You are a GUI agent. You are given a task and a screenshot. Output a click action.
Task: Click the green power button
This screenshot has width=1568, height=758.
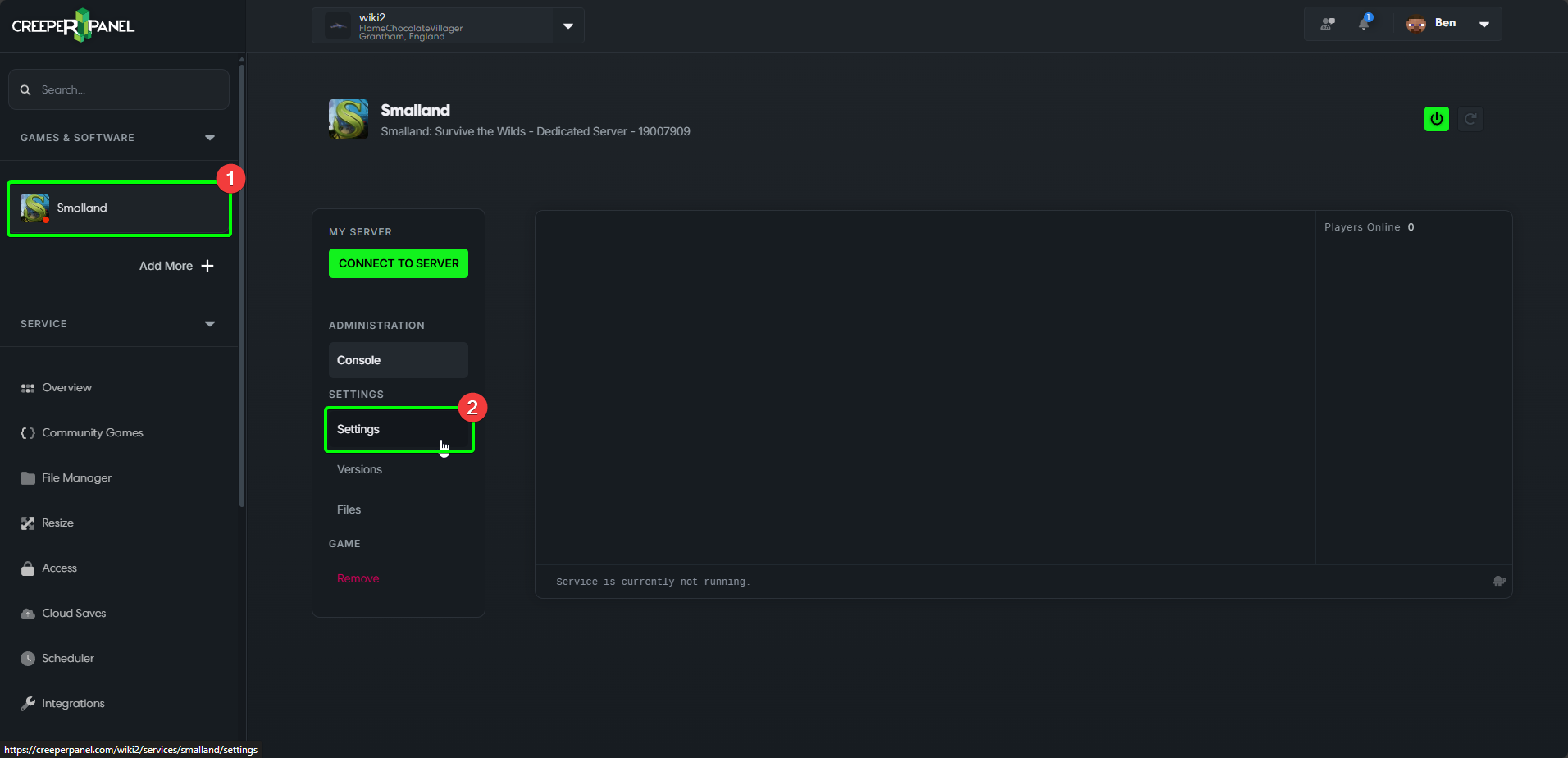point(1437,119)
